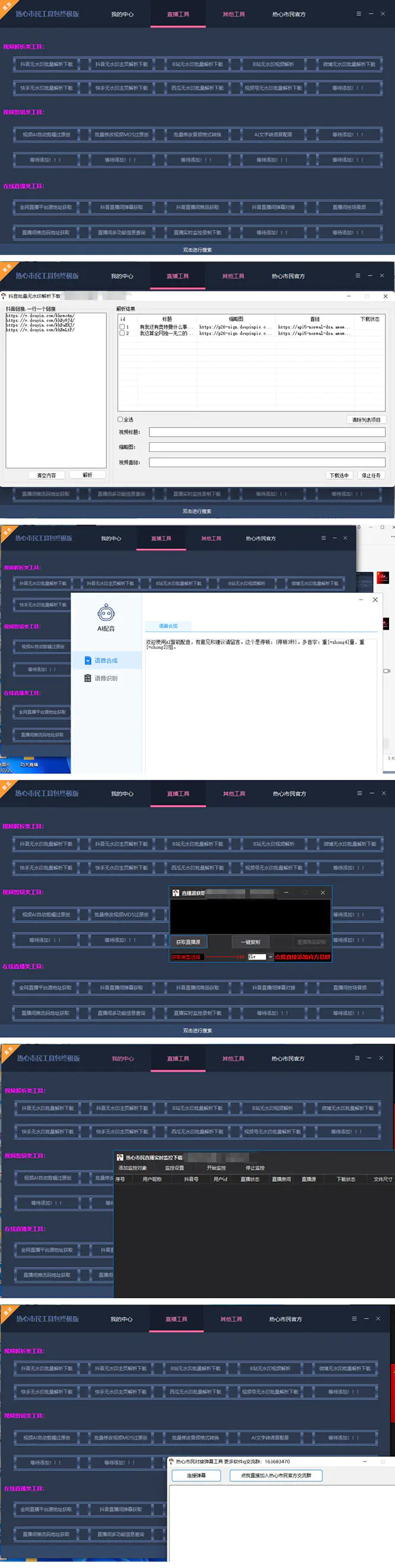Click the 抖音批量无水印解析下载 window title icon

coord(4,296)
